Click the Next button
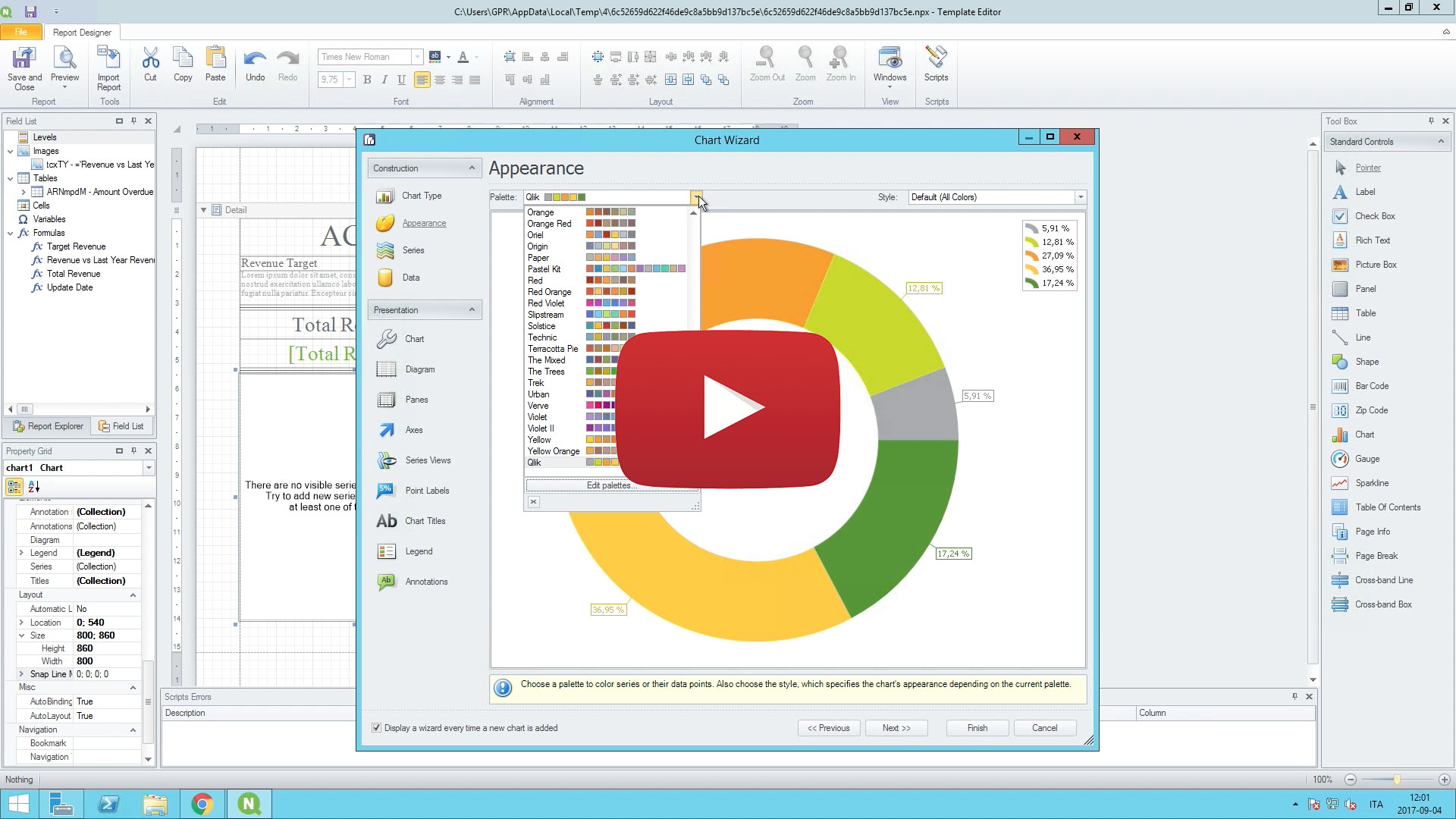This screenshot has height=819, width=1456. click(896, 728)
